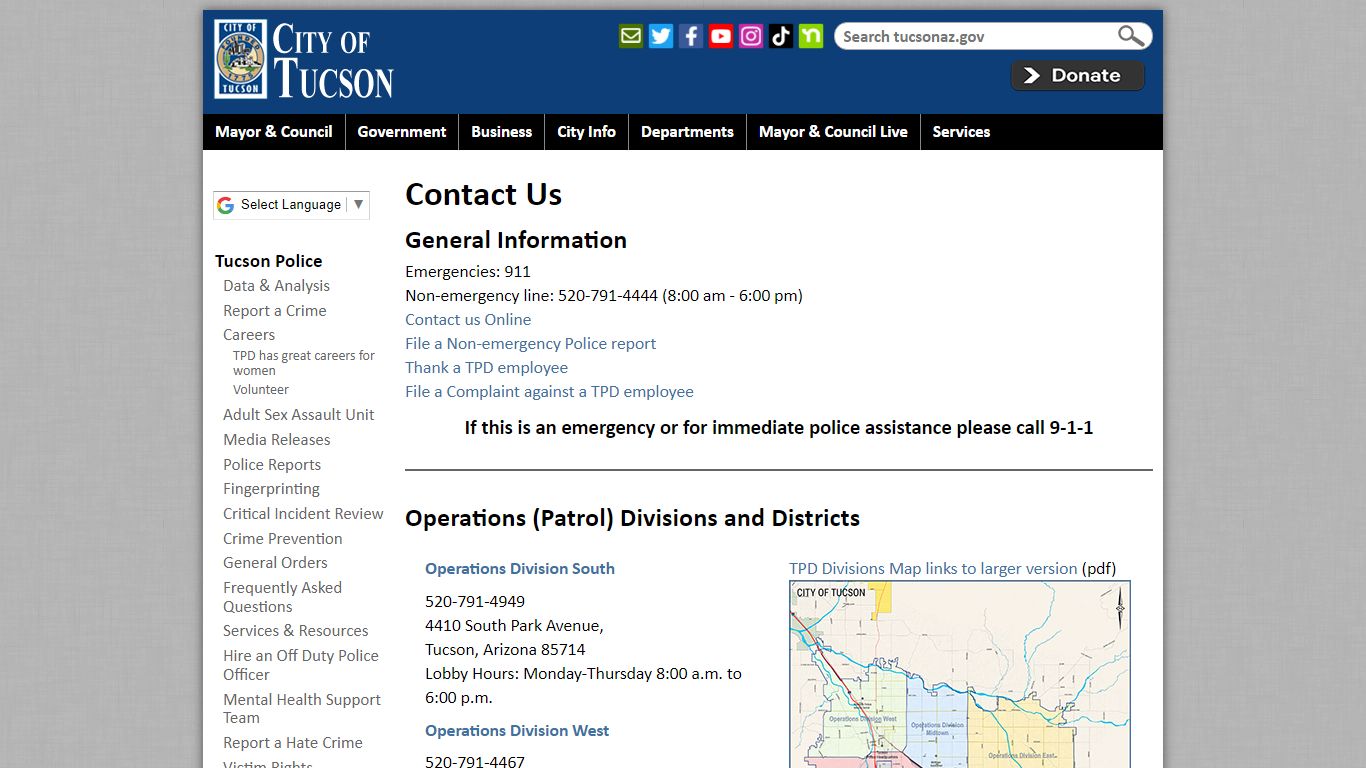This screenshot has height=768, width=1366.
Task: Go to Tucson Police sidebar heading
Action: 269,261
